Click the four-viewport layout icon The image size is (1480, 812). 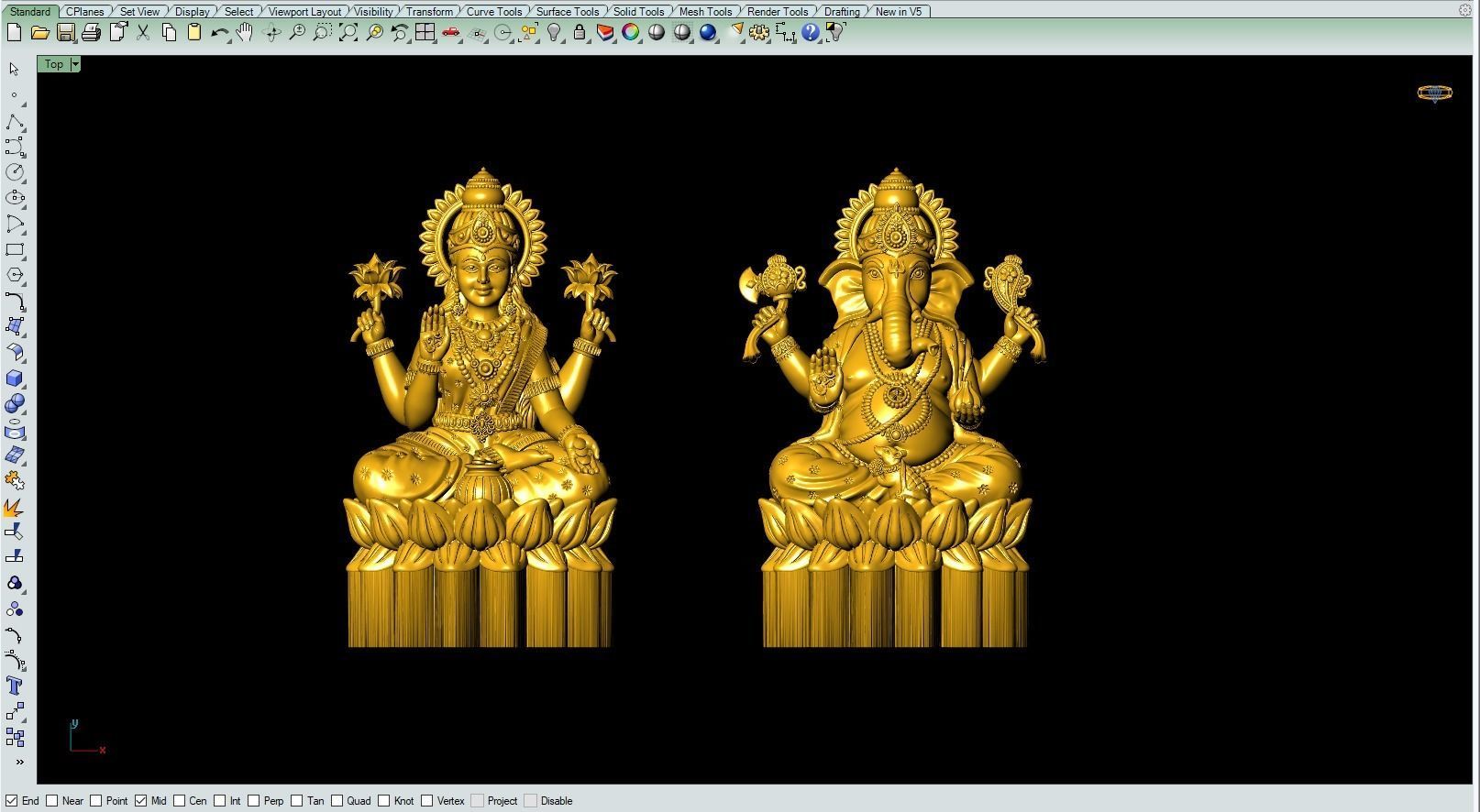point(425,33)
